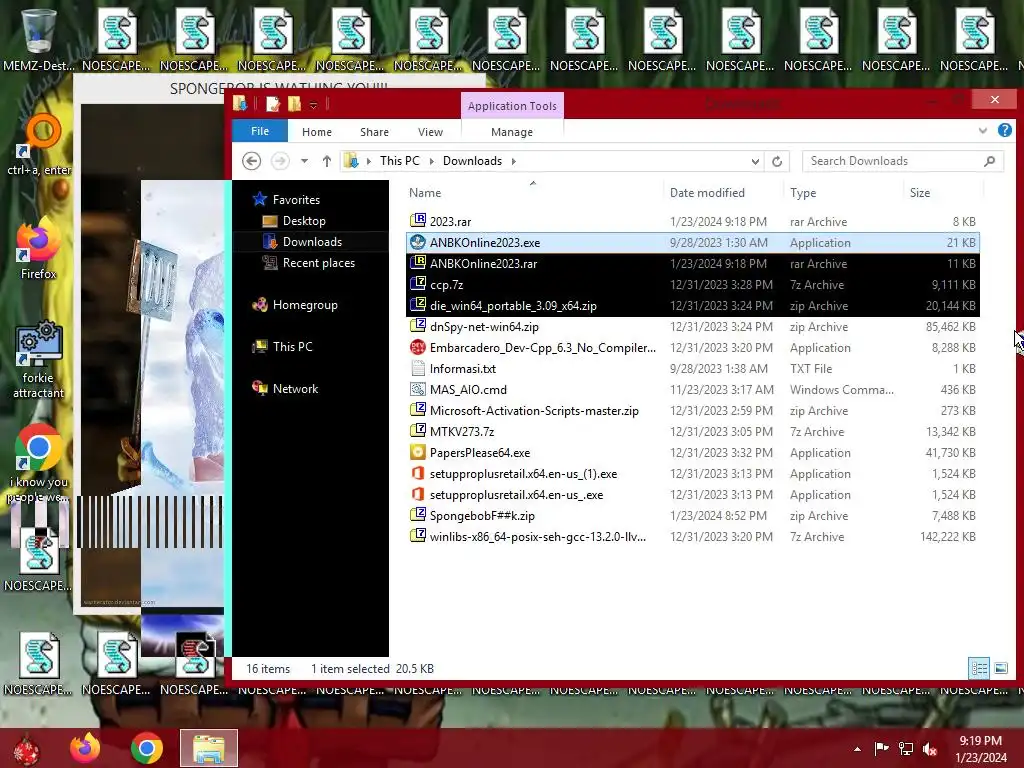Select the dnSpy-net-win64.zip file
1024x768 pixels.
[x=692, y=327]
